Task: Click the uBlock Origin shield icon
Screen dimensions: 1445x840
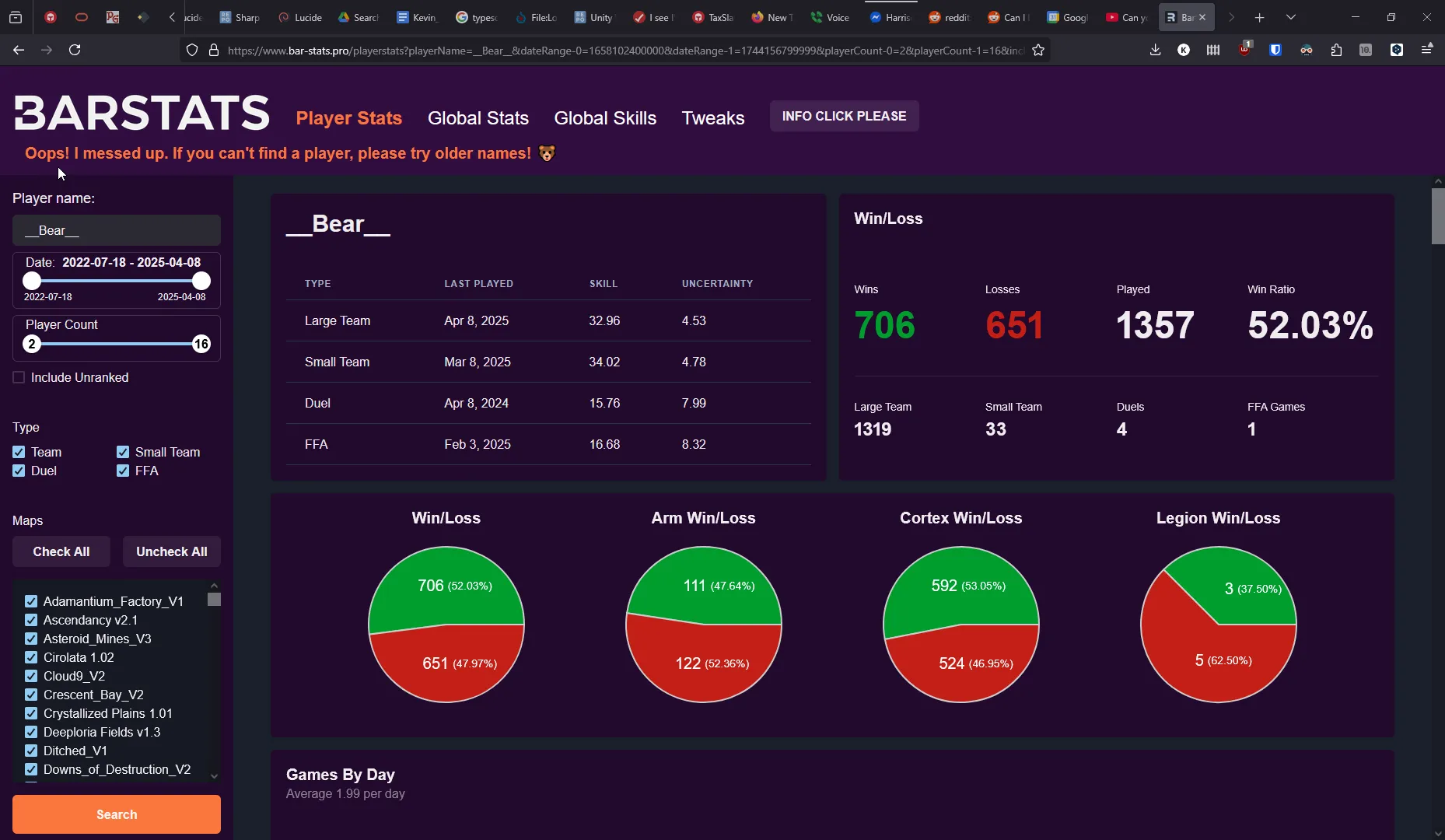Action: point(1244,50)
